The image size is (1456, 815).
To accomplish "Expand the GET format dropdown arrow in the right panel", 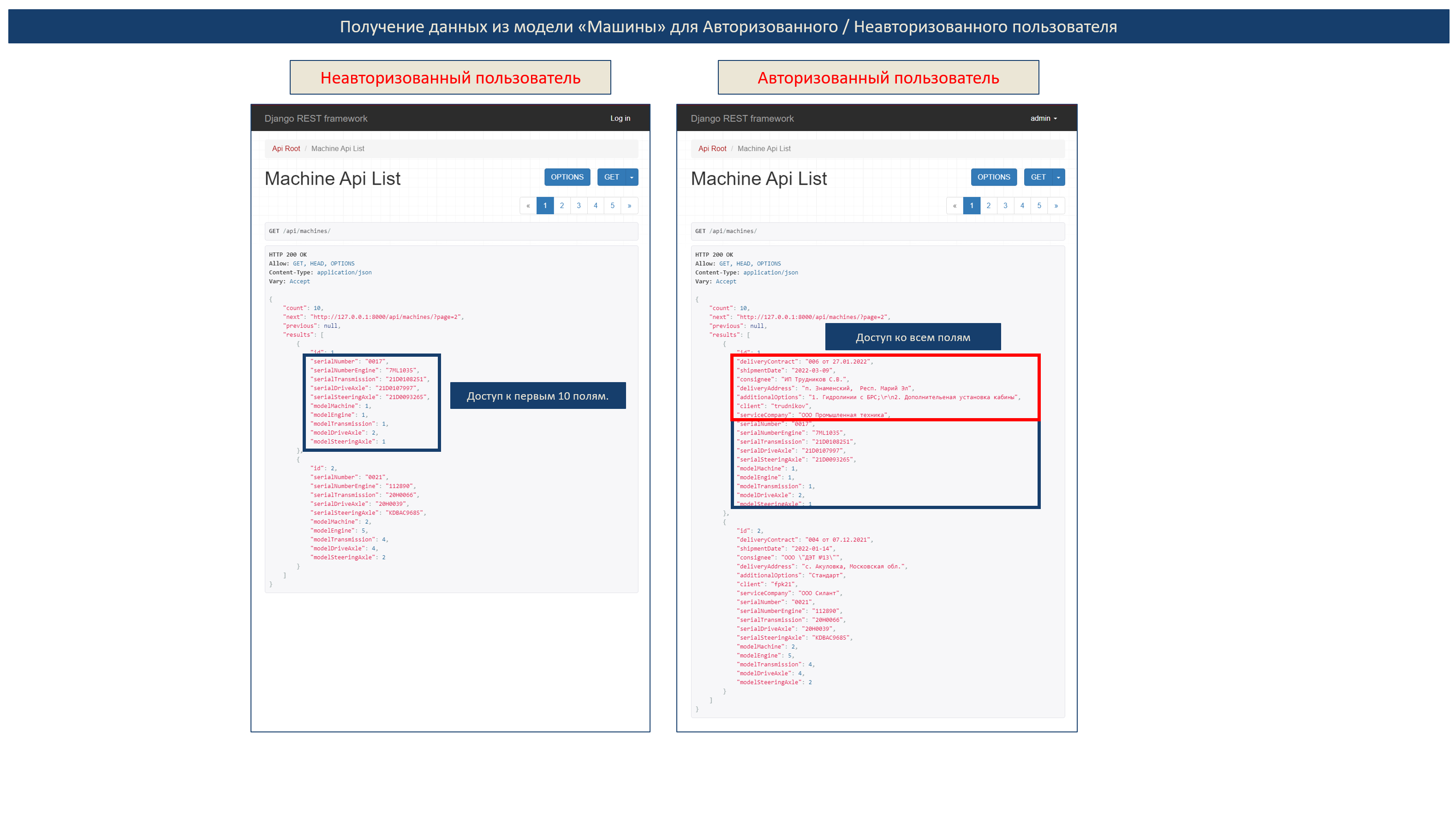I will coord(1058,177).
